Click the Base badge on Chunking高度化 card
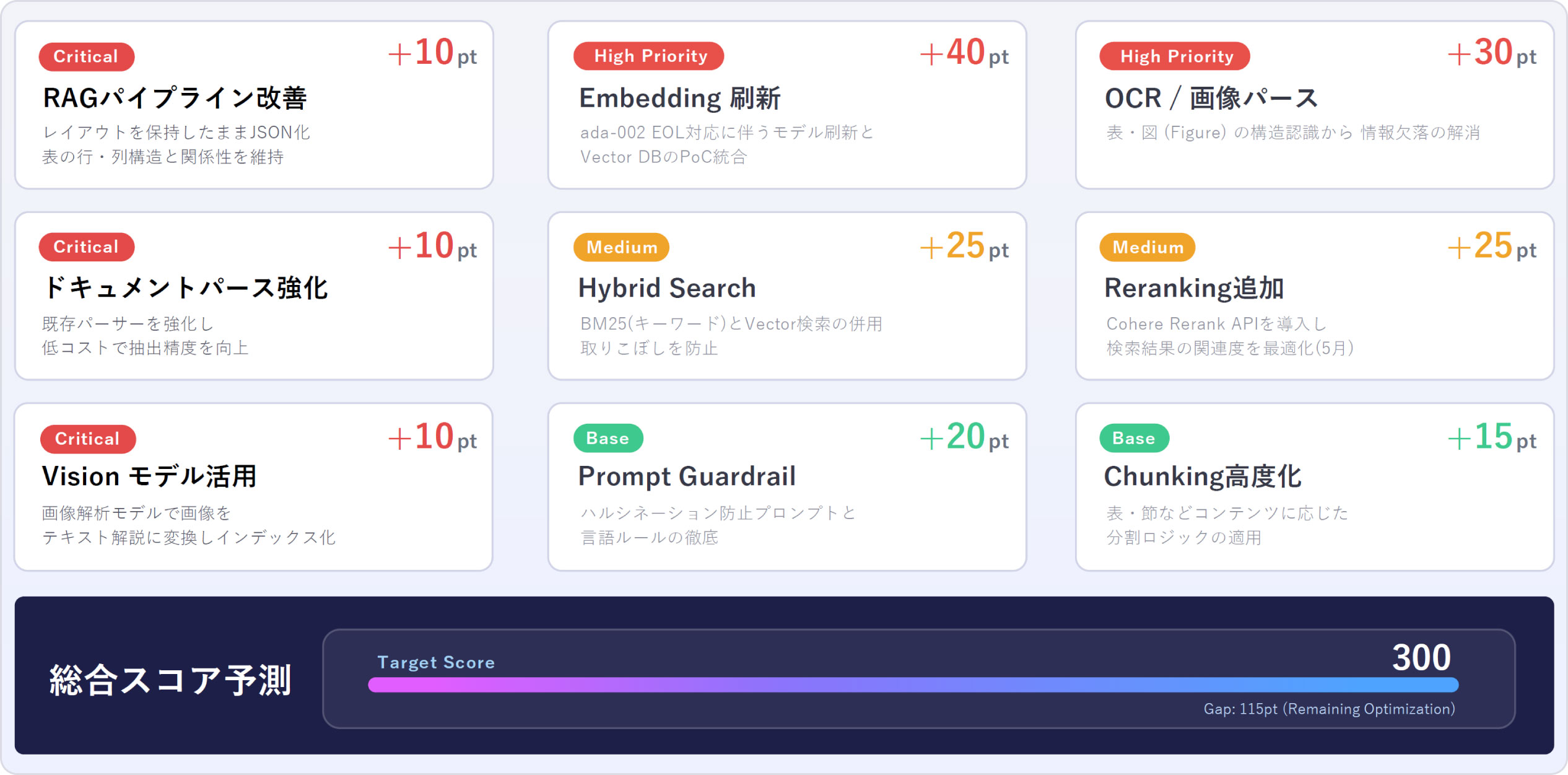 1134,438
